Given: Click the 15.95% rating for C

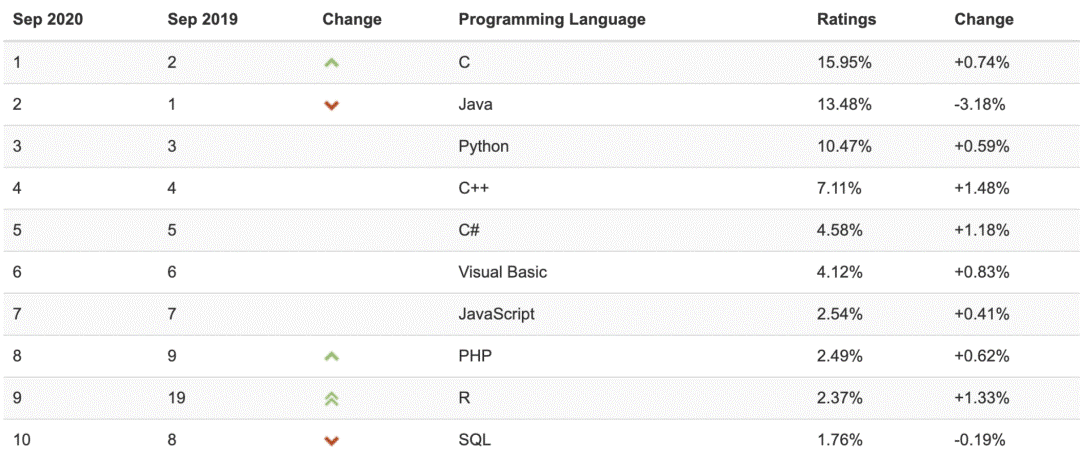Looking at the screenshot, I should 845,62.
